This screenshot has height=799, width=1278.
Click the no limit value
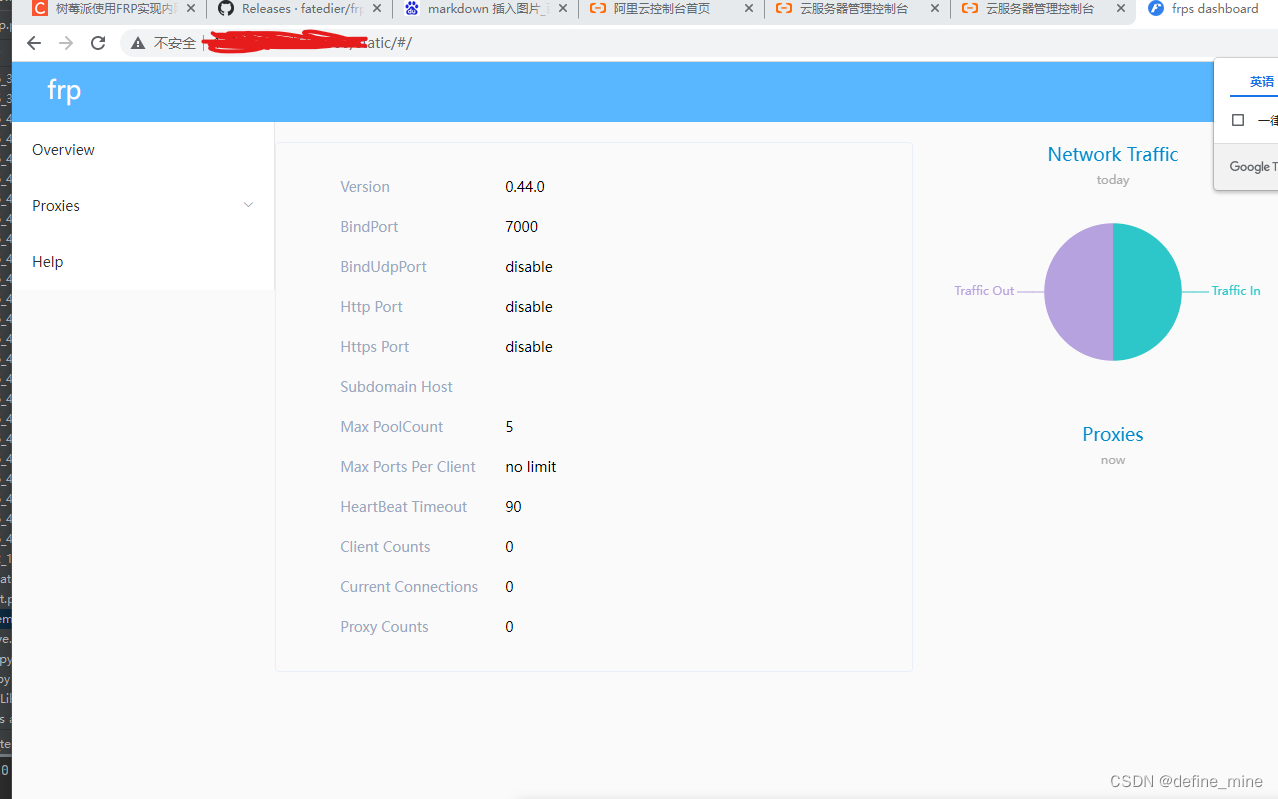(x=531, y=467)
